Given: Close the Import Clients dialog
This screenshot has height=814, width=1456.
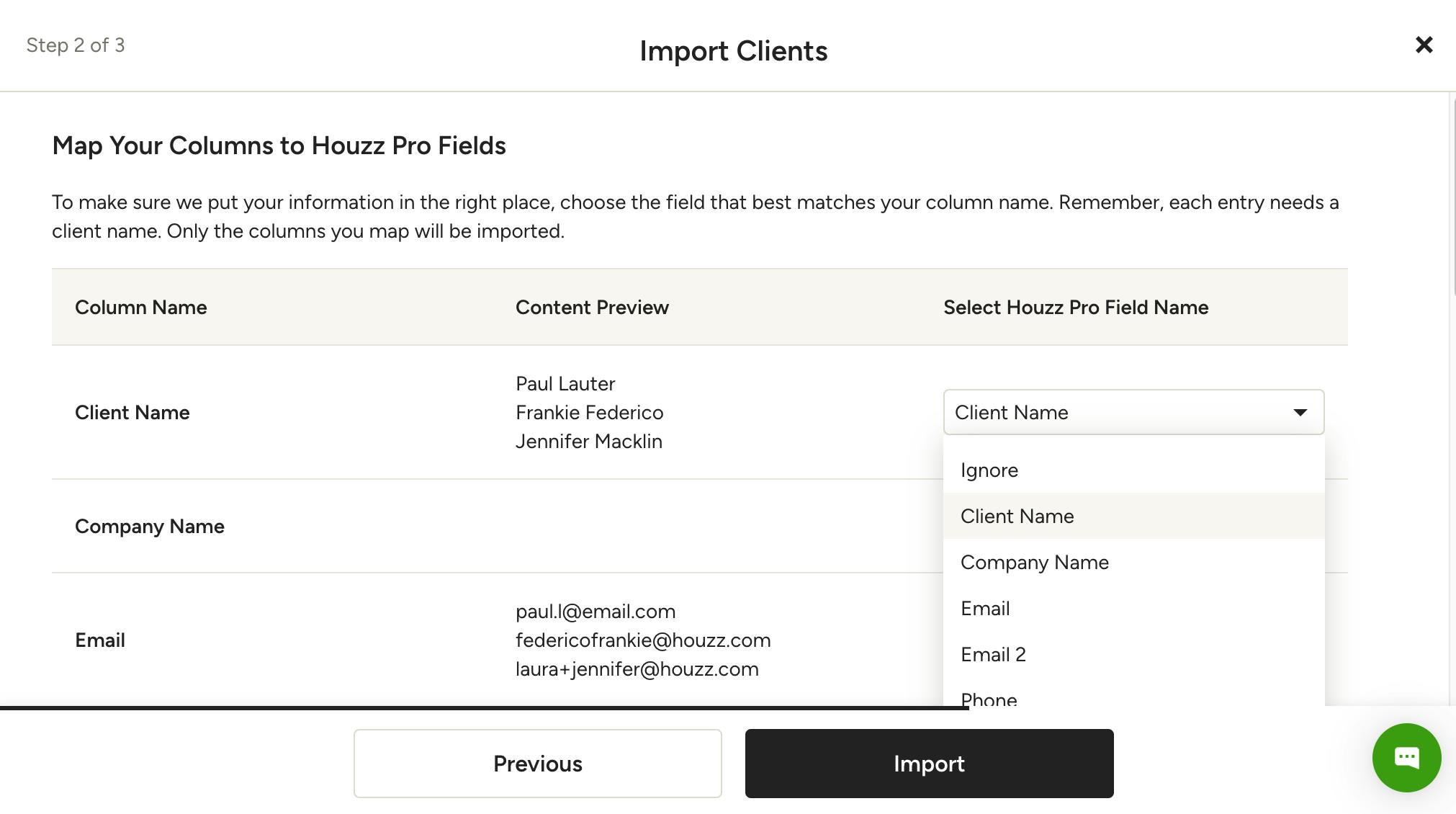Looking at the screenshot, I should point(1424,45).
